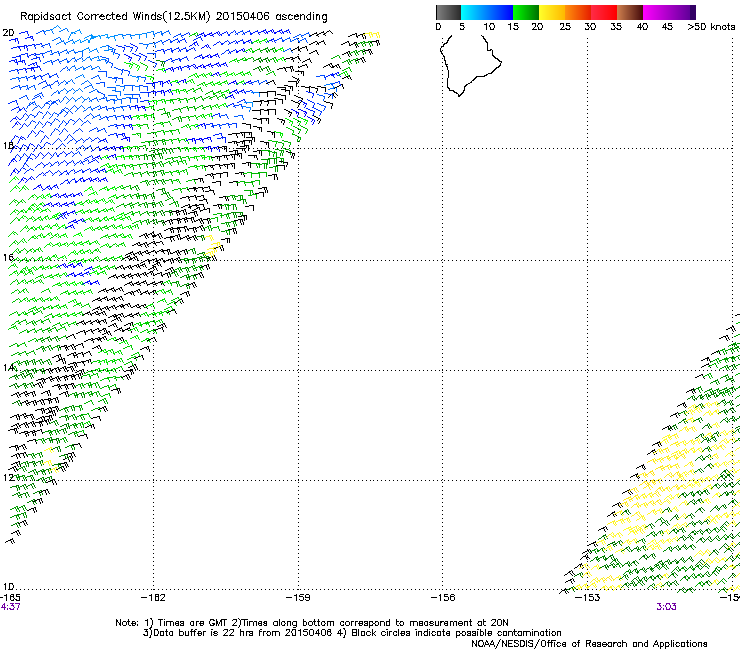Click the green 15-20 knots legend swatch
The image size is (740, 650).
click(526, 12)
